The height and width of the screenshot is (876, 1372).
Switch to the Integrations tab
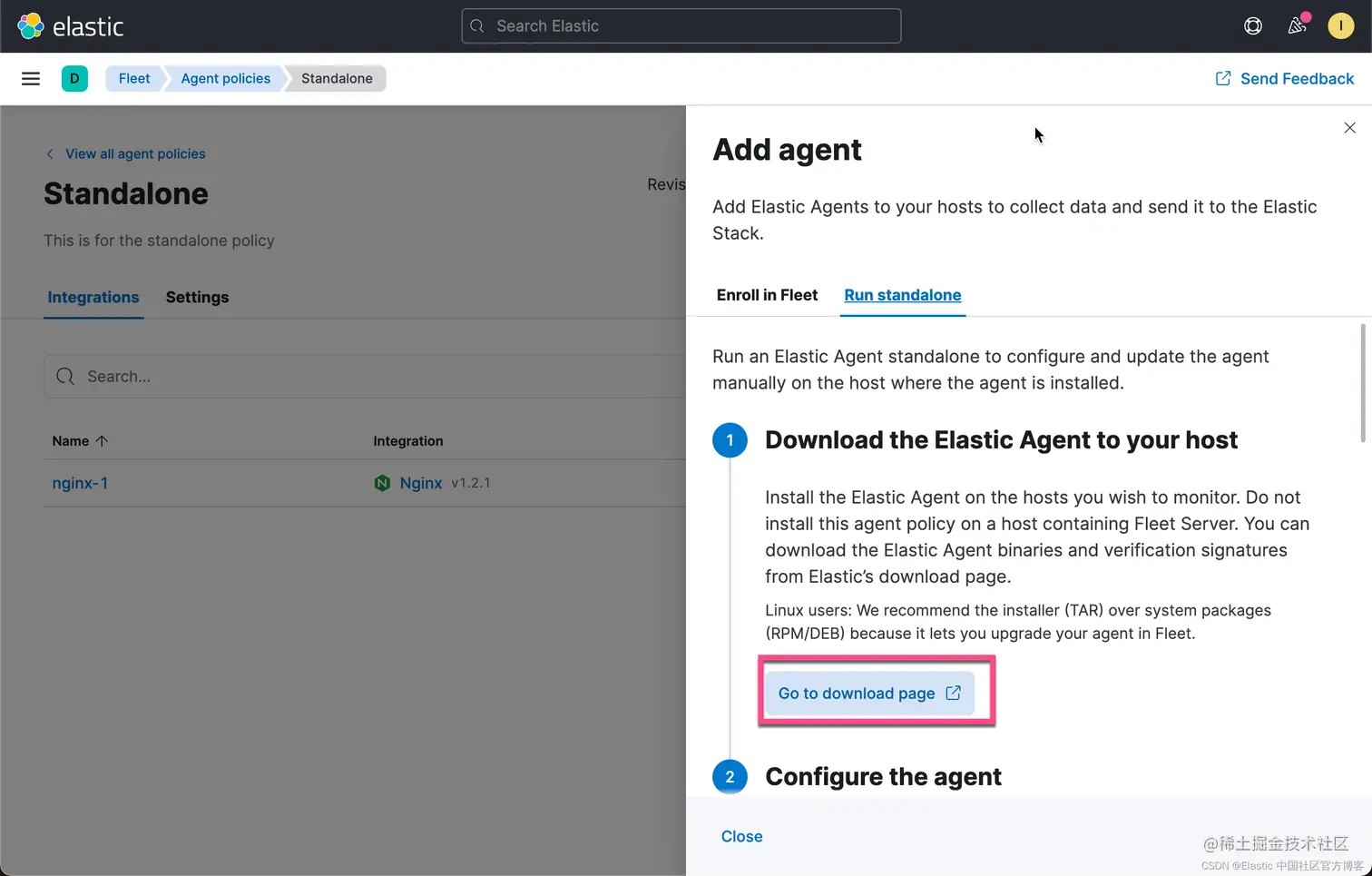[x=93, y=298]
